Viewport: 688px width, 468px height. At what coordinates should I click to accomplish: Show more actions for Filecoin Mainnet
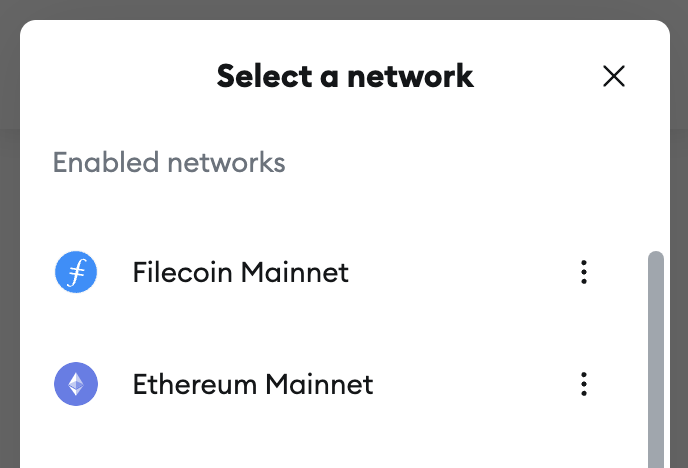(584, 272)
